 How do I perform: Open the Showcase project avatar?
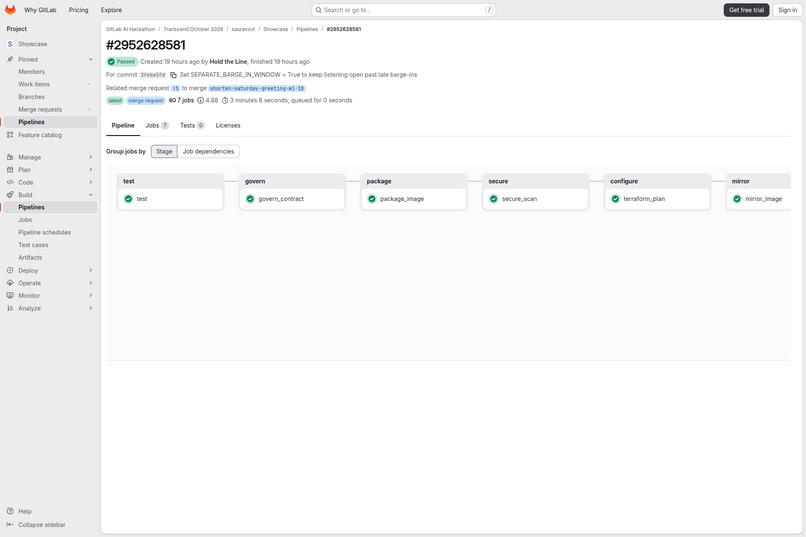coord(10,44)
